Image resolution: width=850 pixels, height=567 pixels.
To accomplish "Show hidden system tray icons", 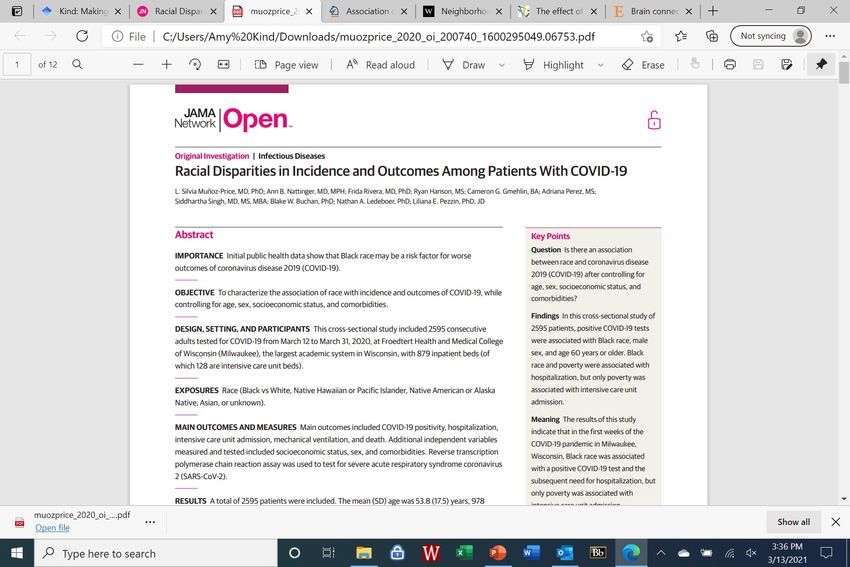I will pyautogui.click(x=661, y=553).
